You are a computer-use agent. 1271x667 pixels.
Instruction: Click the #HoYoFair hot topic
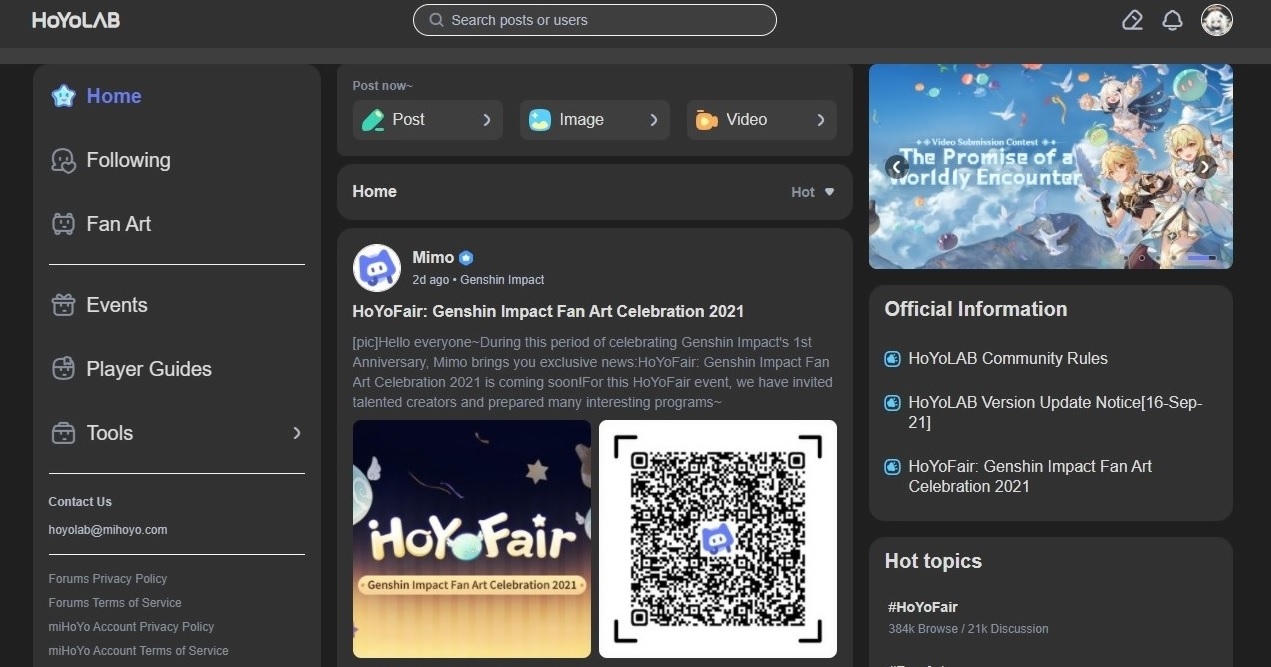coord(922,606)
